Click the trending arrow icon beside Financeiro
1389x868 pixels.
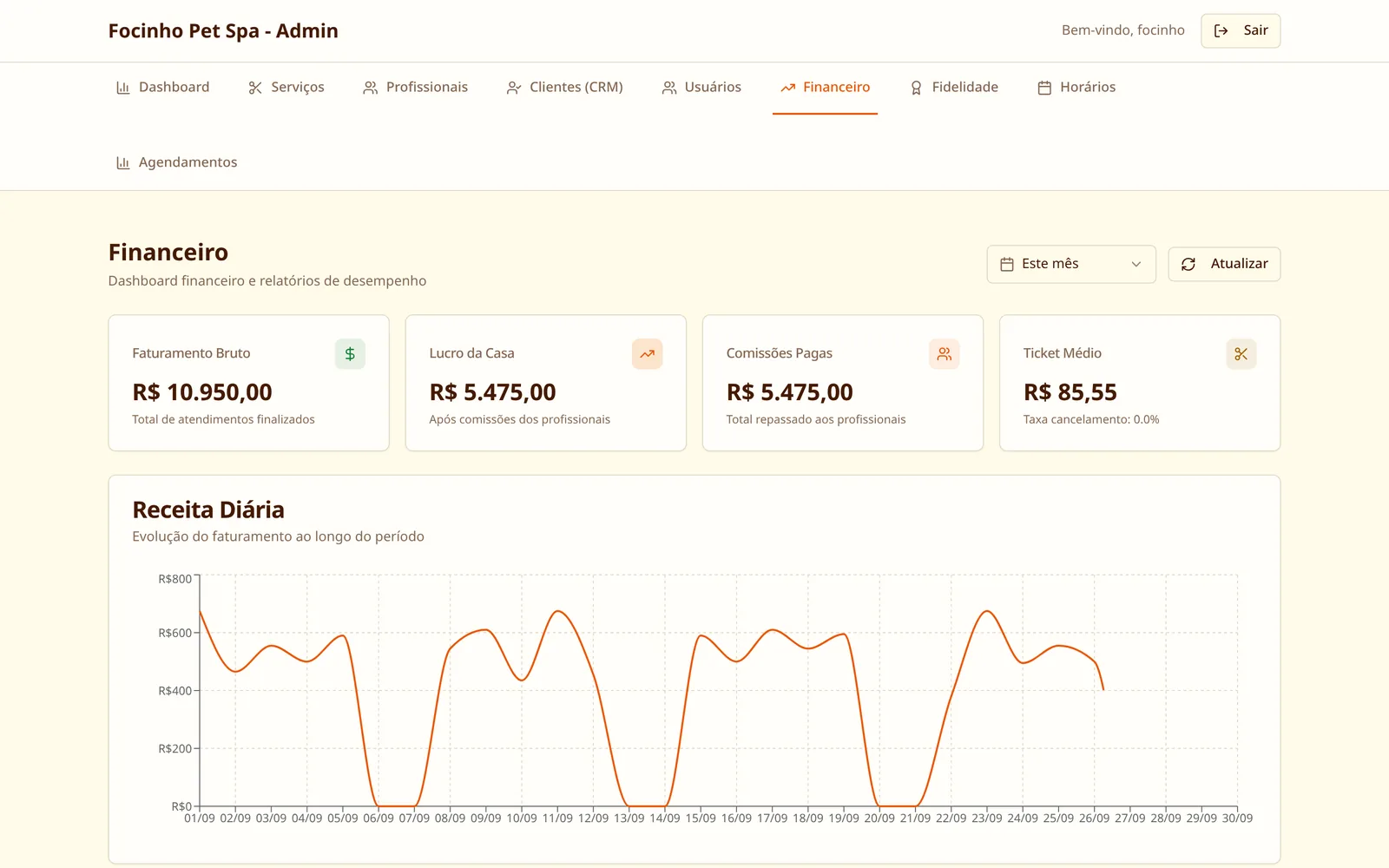pyautogui.click(x=788, y=88)
